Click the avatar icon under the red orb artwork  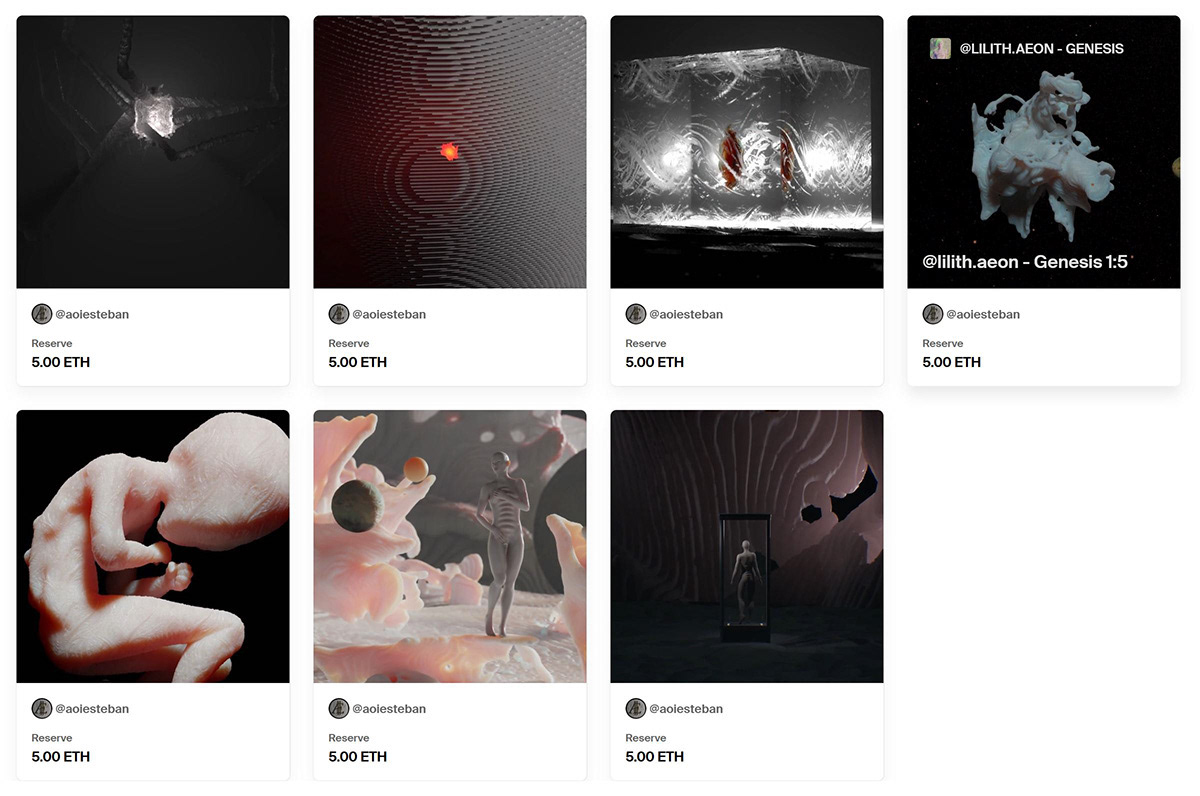339,314
